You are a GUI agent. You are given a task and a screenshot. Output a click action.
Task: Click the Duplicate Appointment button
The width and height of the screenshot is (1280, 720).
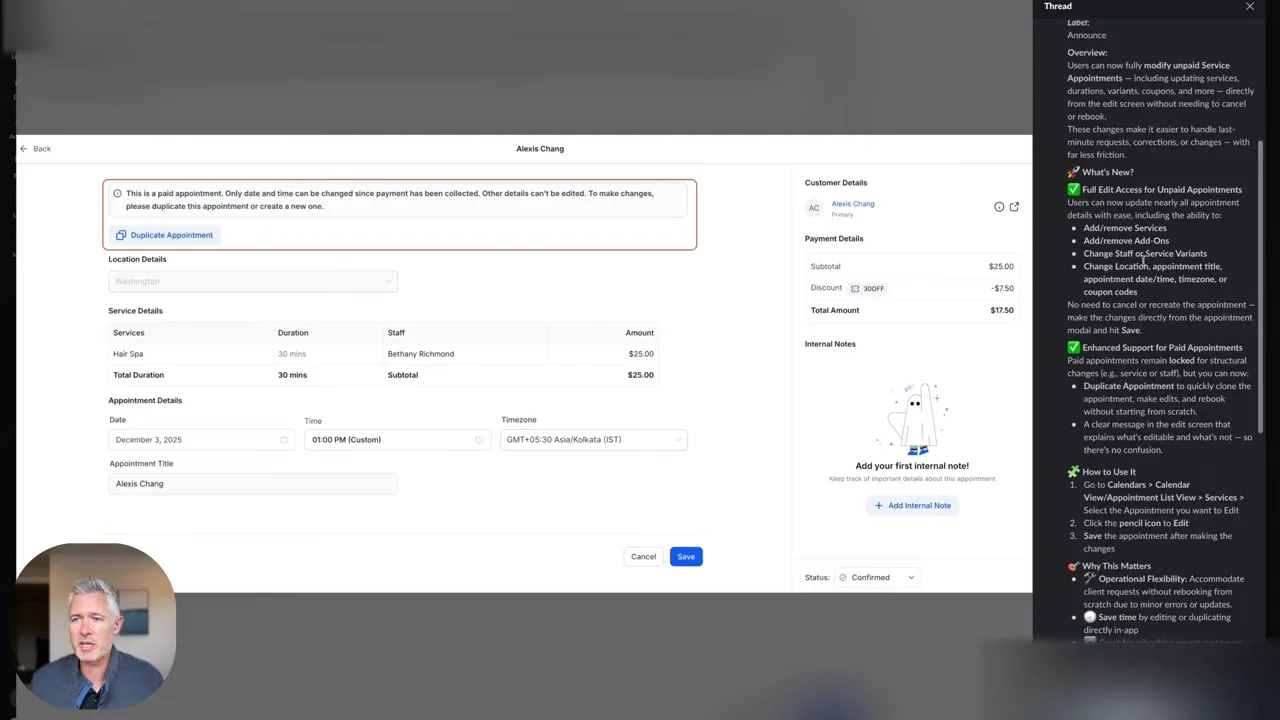[164, 235]
